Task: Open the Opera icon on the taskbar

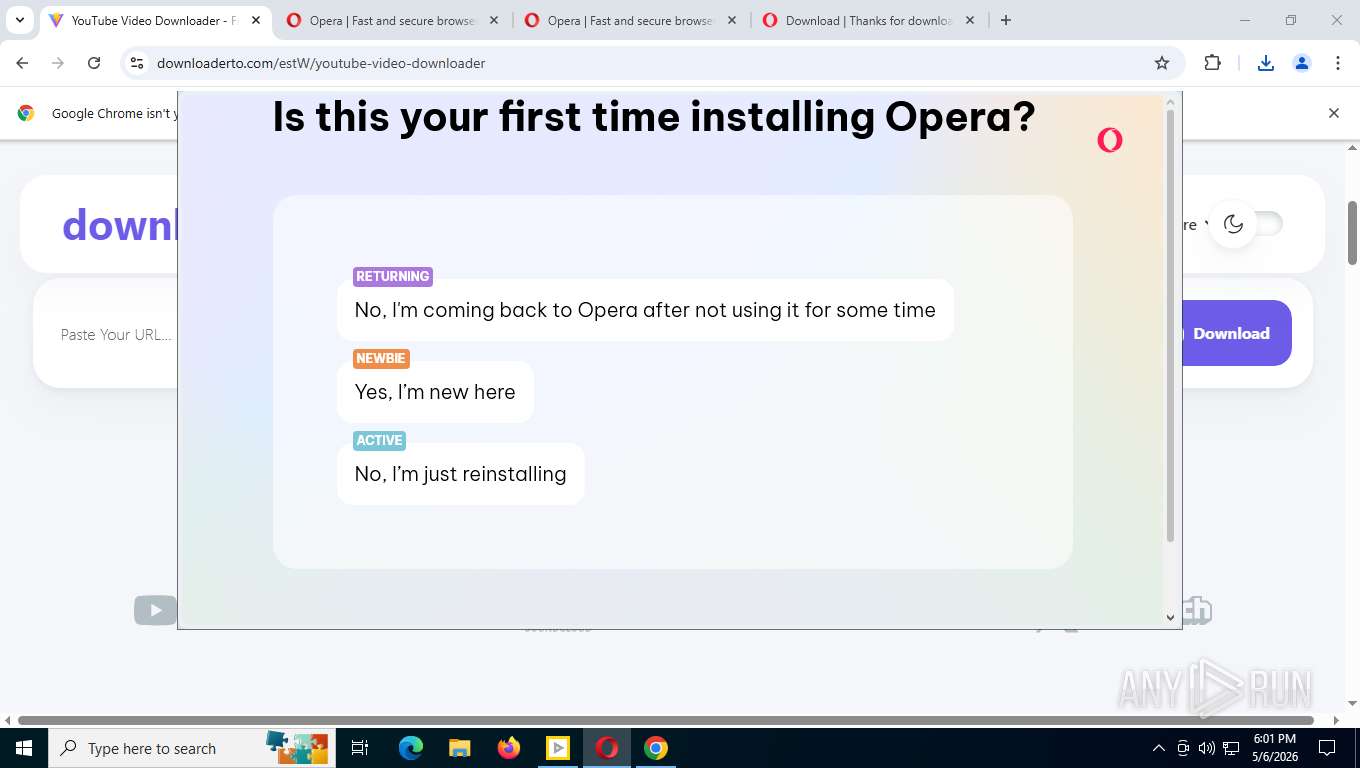Action: click(x=607, y=748)
